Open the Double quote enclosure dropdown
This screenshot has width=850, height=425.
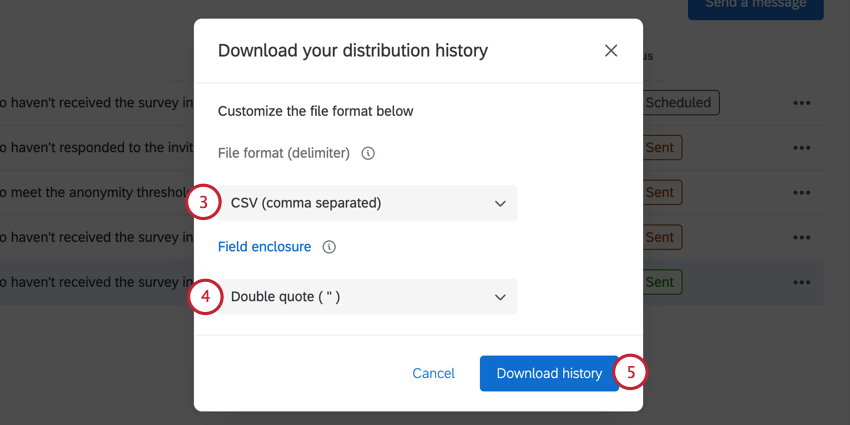tap(368, 297)
